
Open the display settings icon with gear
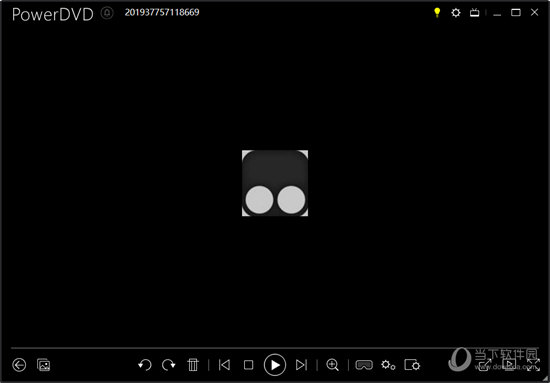tap(412, 365)
